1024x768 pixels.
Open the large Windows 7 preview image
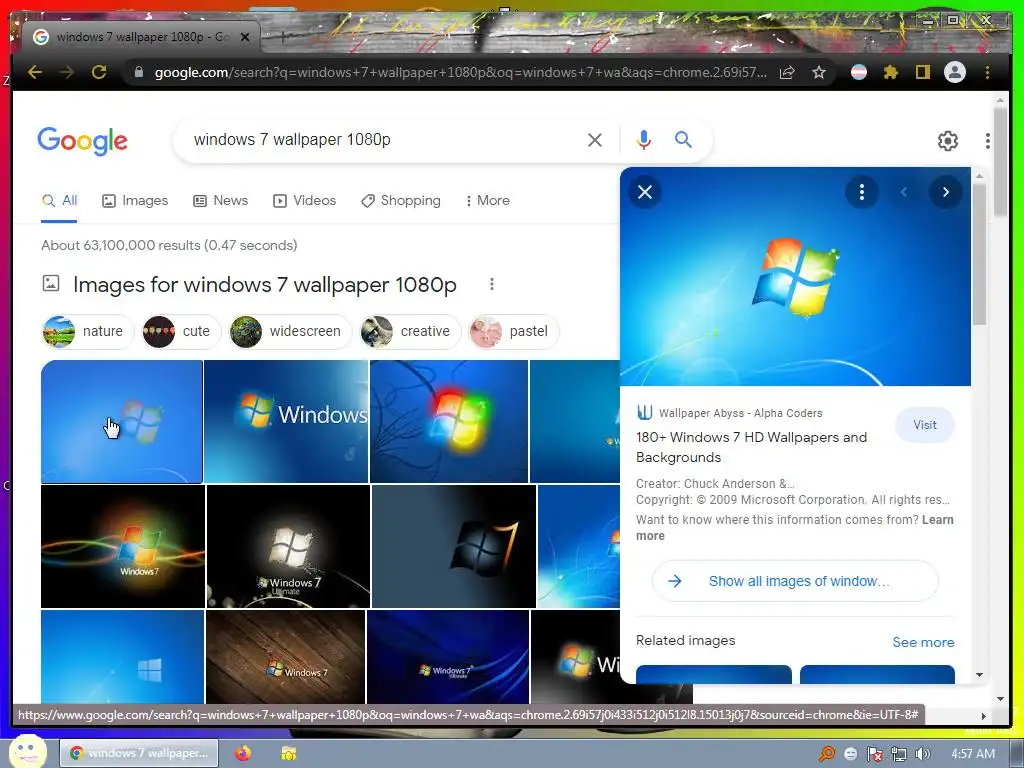coord(795,276)
